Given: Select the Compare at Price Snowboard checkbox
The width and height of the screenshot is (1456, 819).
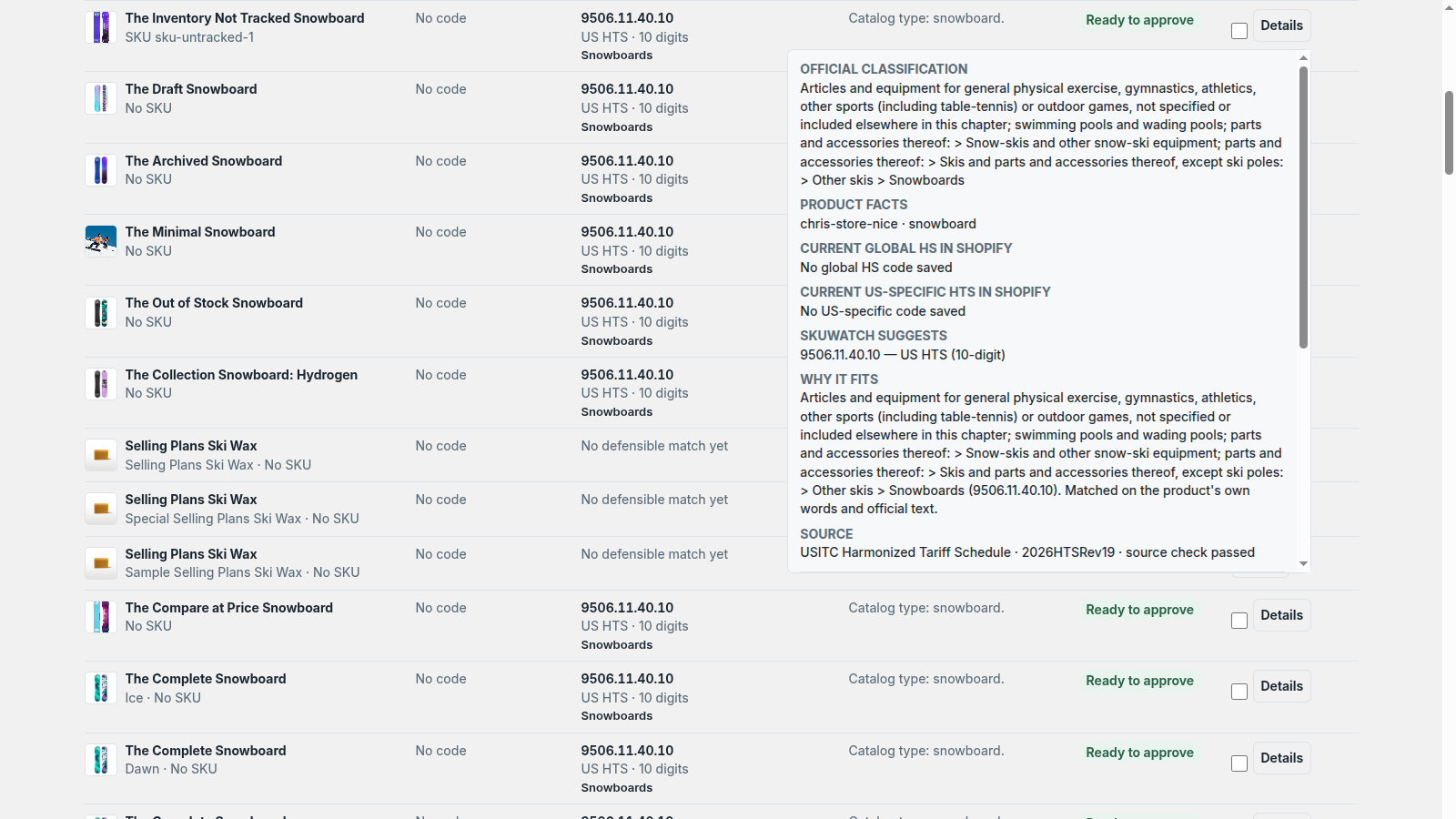Looking at the screenshot, I should click(1239, 621).
